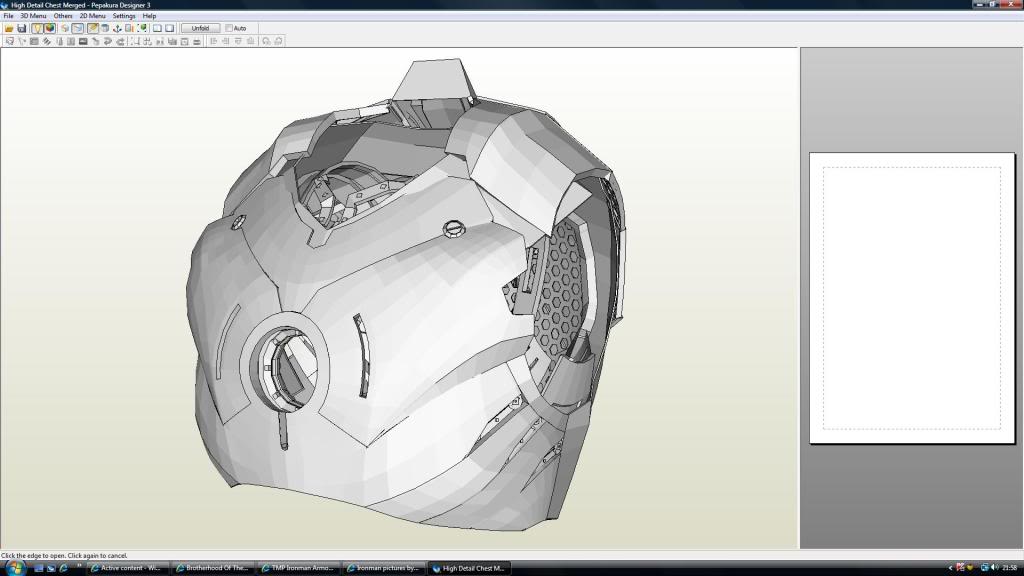This screenshot has width=1024, height=576.
Task: Click the last icon in the lower toolbar row
Action: coord(278,41)
